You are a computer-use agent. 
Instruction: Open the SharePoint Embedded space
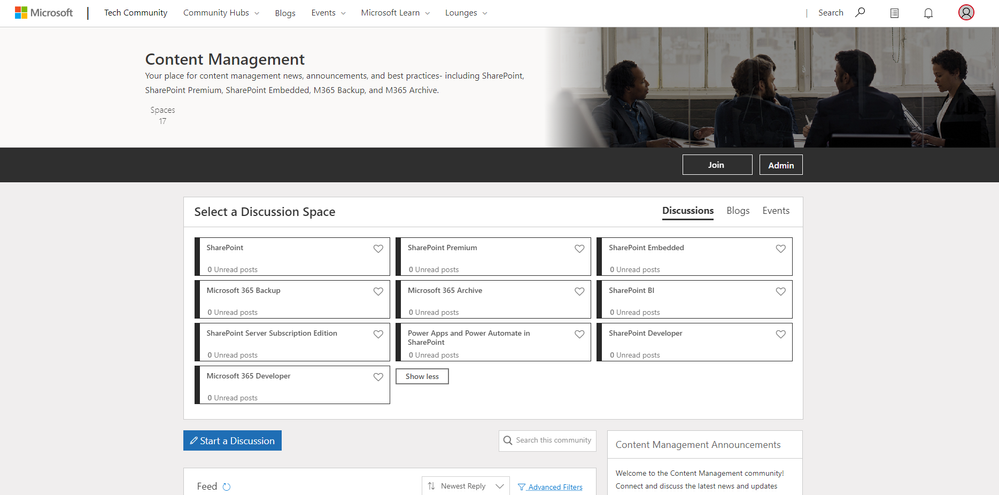pos(694,256)
